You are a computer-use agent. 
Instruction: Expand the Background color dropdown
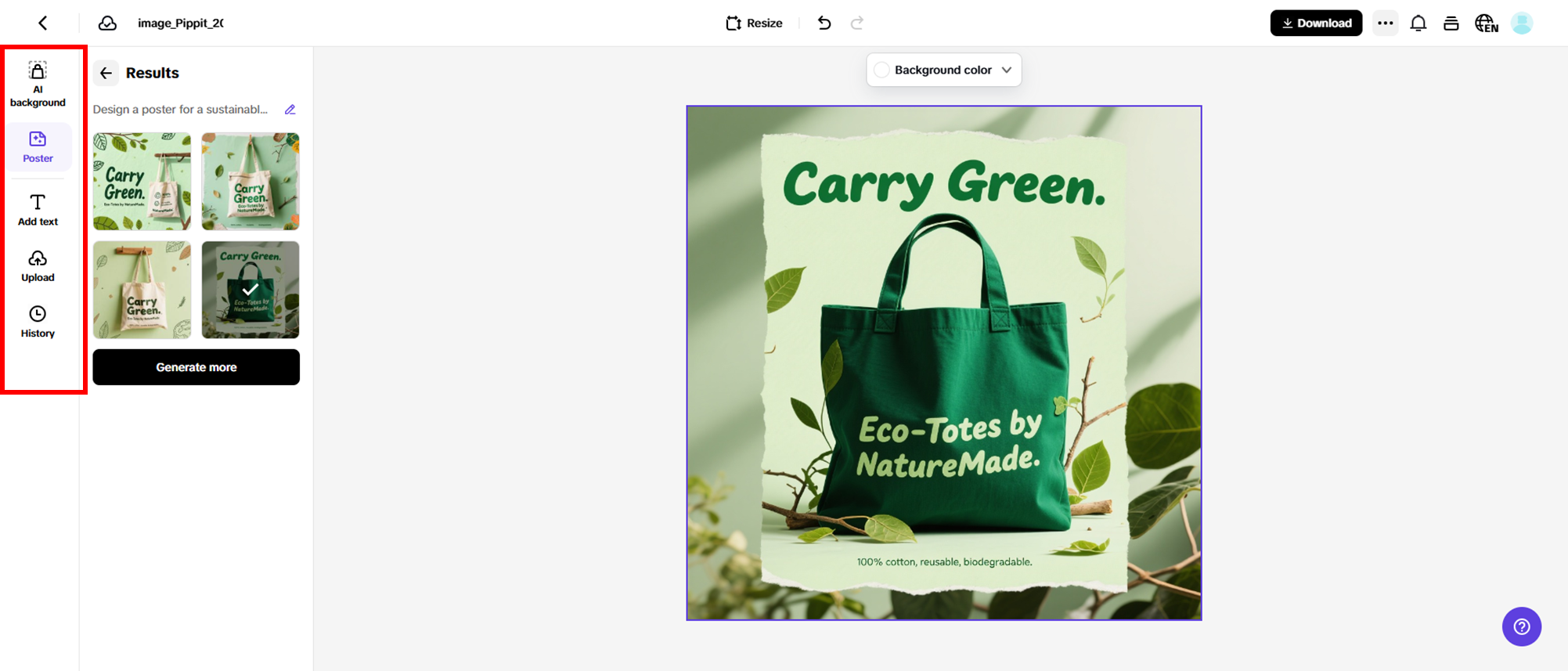[x=944, y=70]
